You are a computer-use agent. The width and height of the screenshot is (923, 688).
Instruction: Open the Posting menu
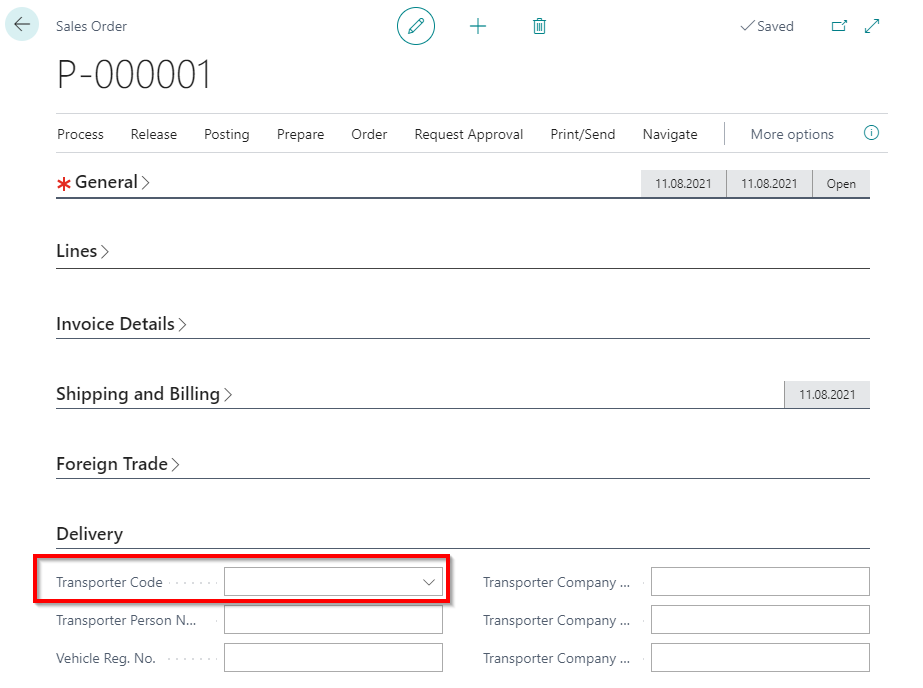coord(227,134)
